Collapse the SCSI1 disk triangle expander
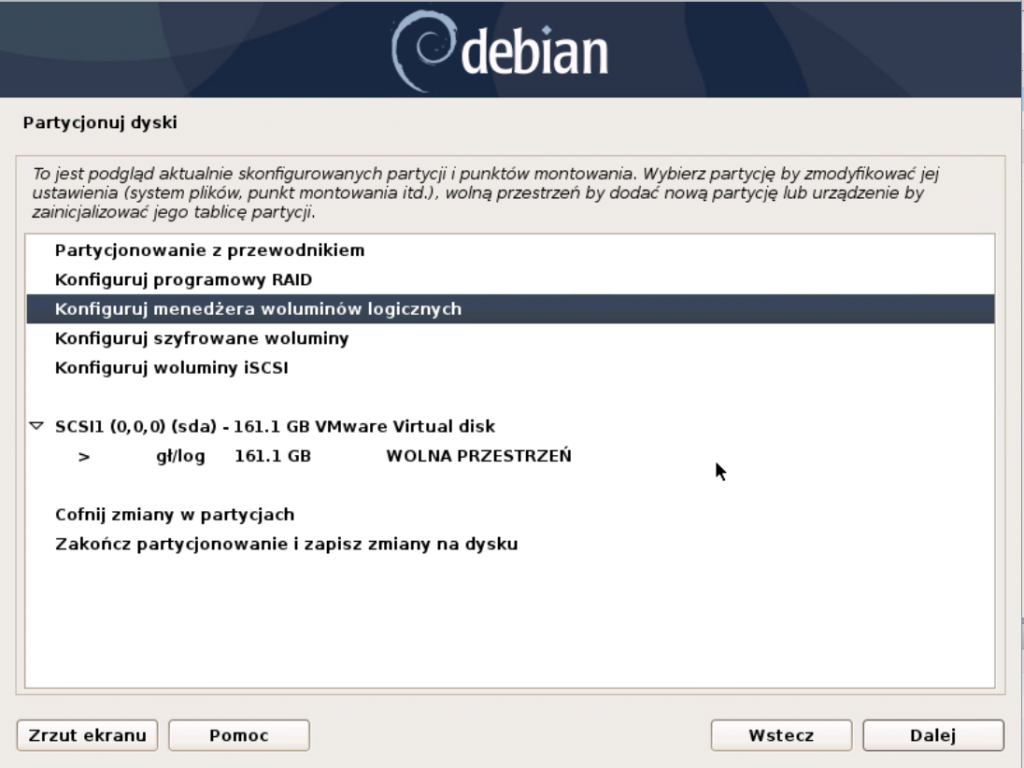Screen dimensions: 1024x768 pos(37,426)
